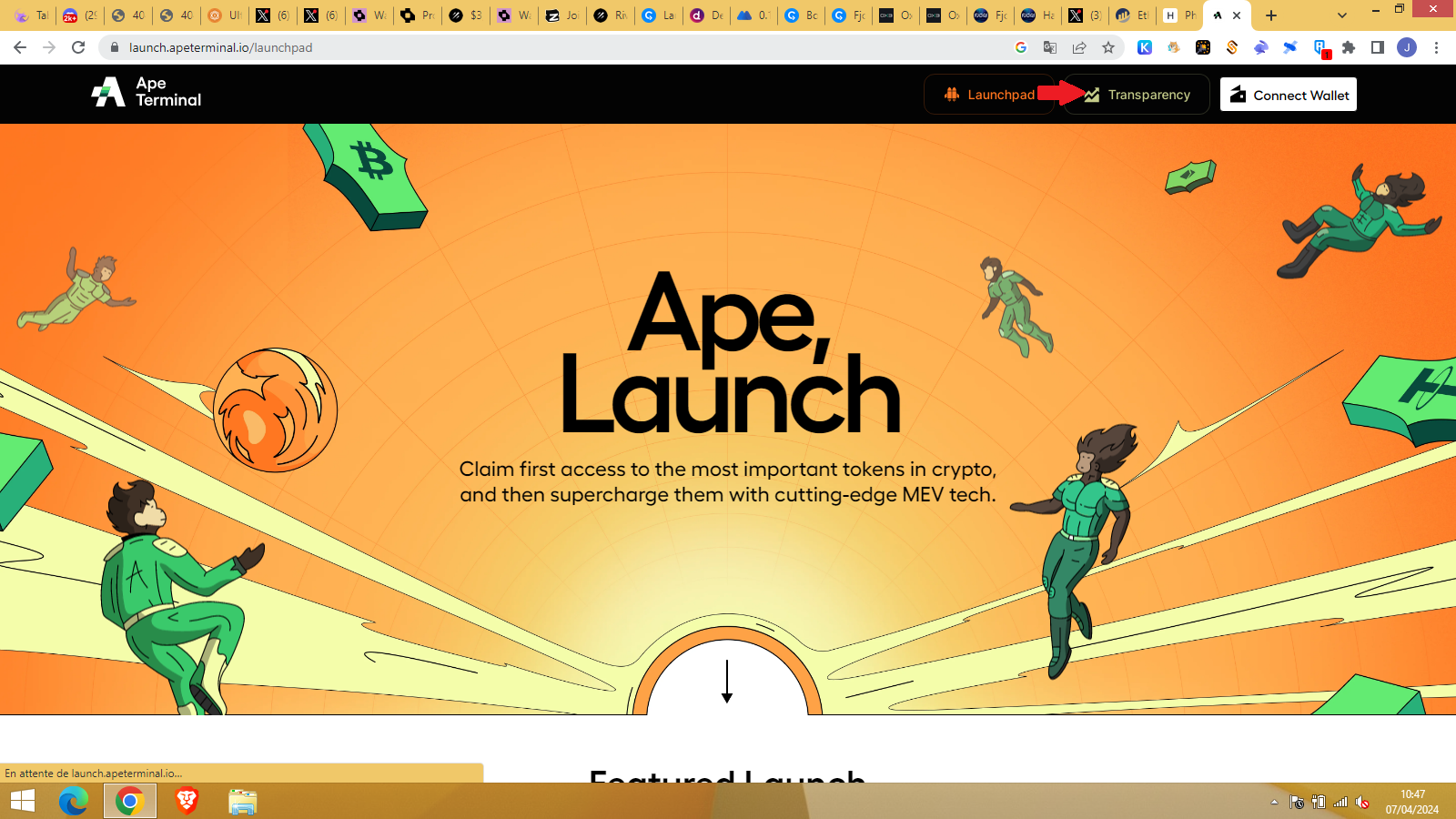Open a new browser tab

coord(1271,15)
